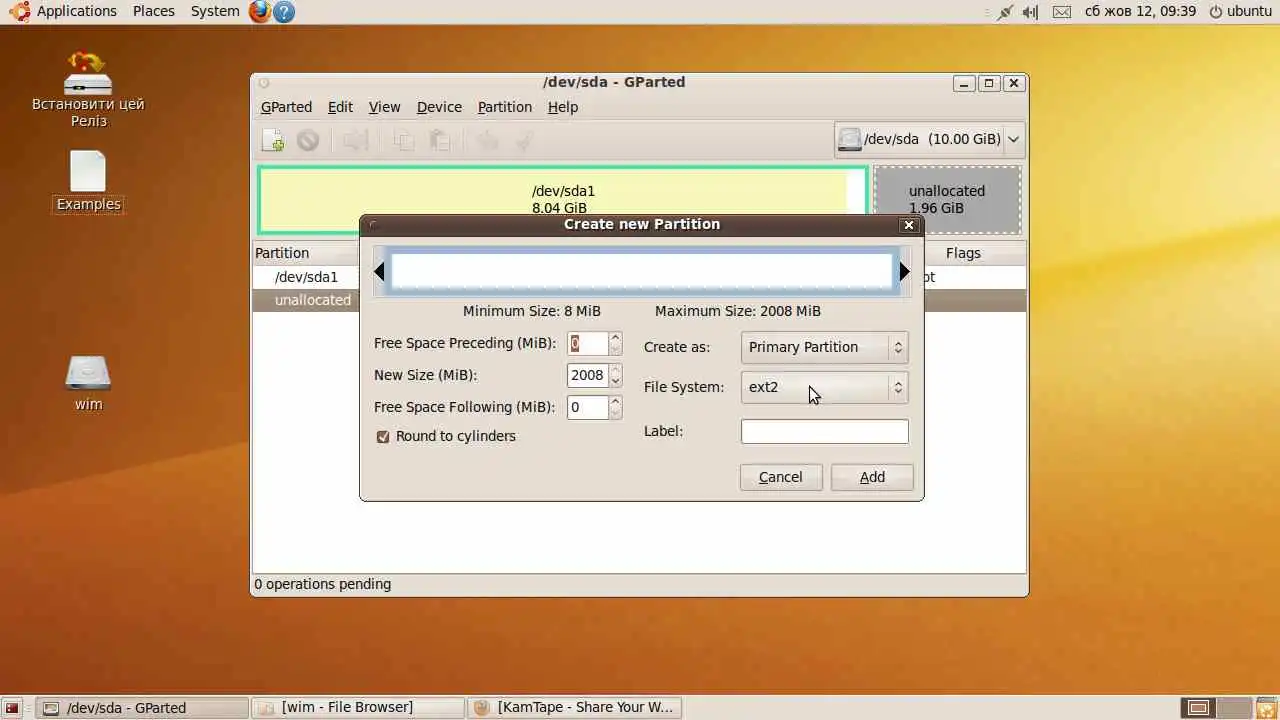Click the left arrow of the partition size bar

tap(379, 271)
